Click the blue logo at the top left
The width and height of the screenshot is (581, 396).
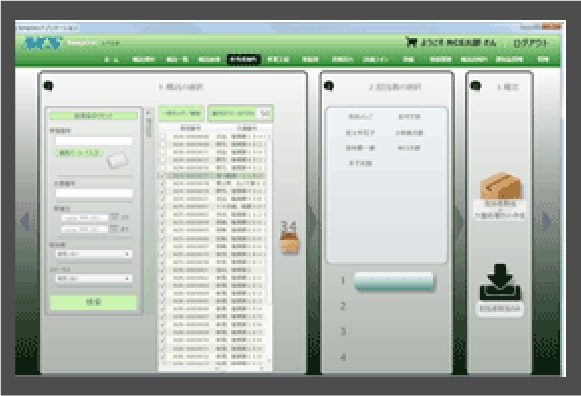coord(43,43)
